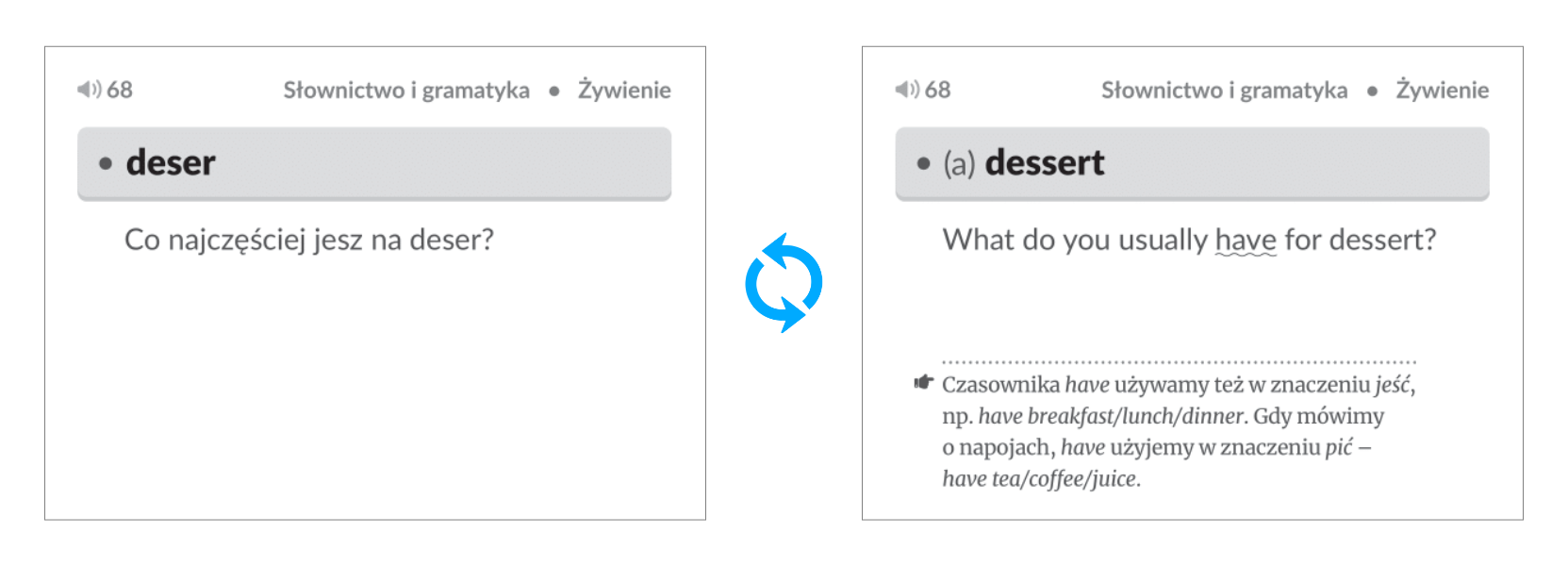
Task: Click the underlined word 'have' in the sentence
Action: coord(1246,240)
